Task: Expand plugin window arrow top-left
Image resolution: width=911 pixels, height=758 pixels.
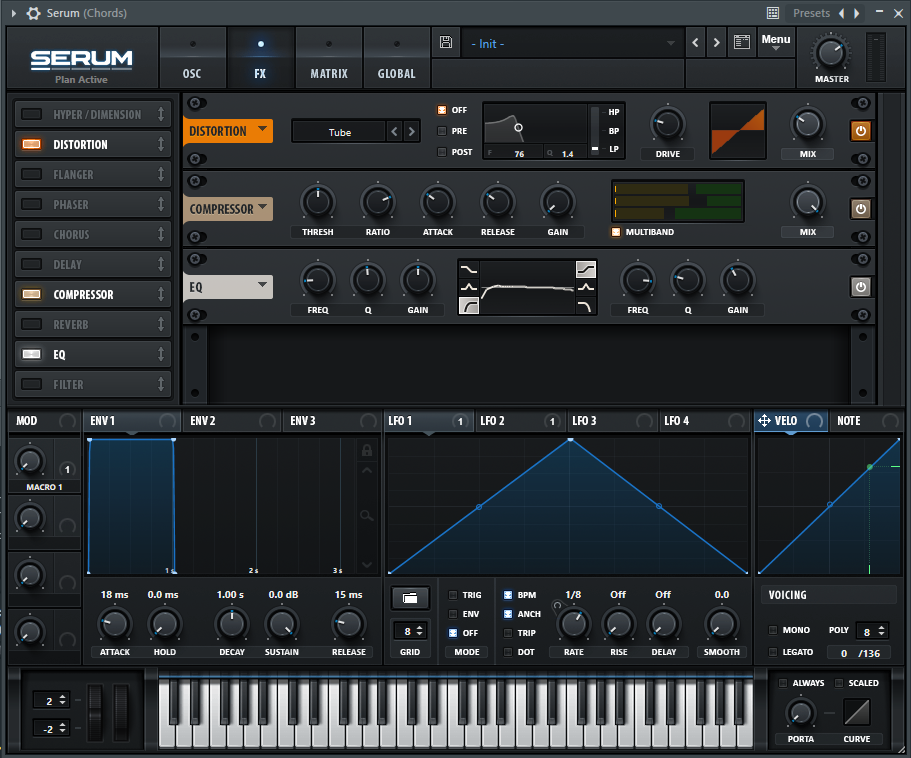Action: (14, 13)
